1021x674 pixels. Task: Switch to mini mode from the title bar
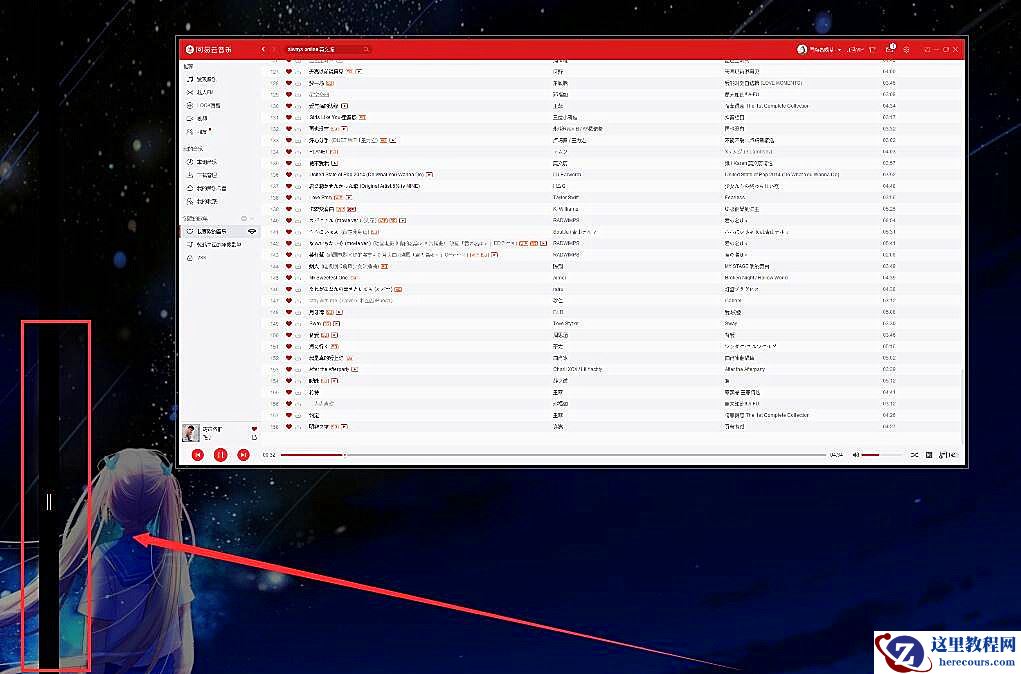tap(926, 48)
